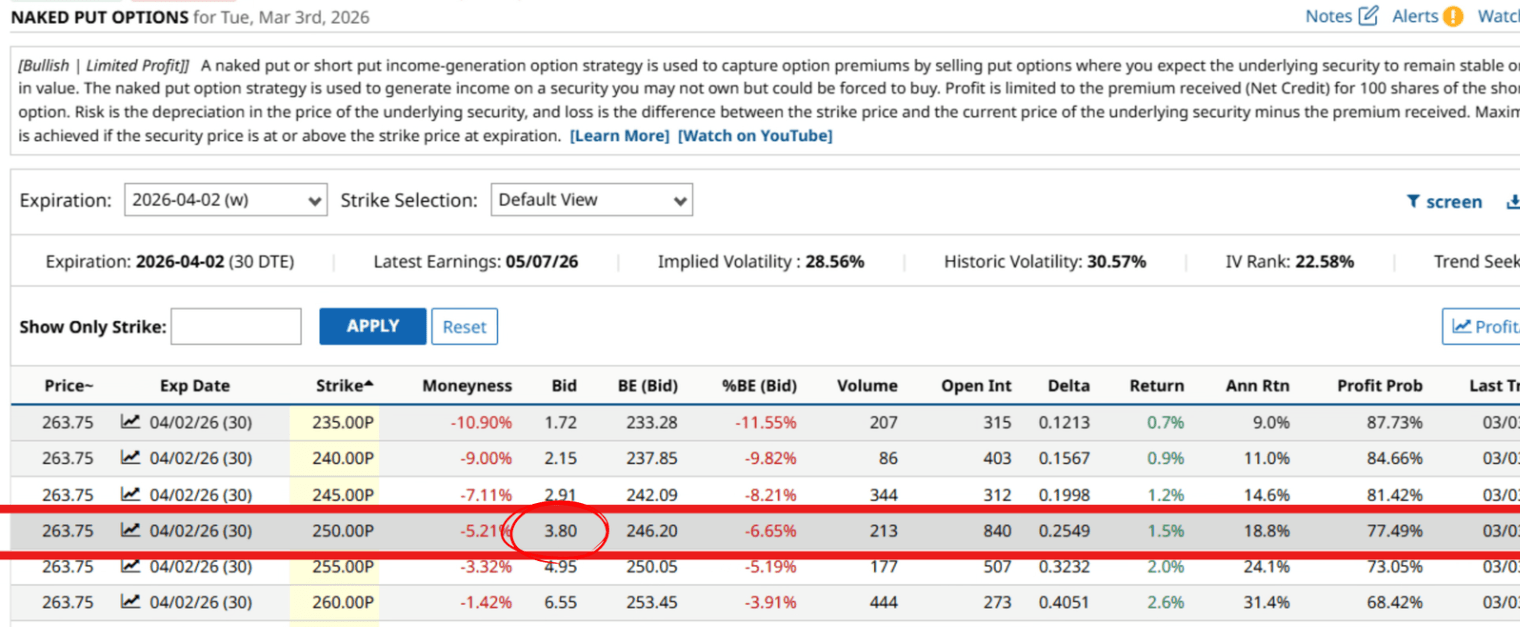Click the download icon beside screen
Viewport: 1520px width, 627px height.
[1512, 202]
